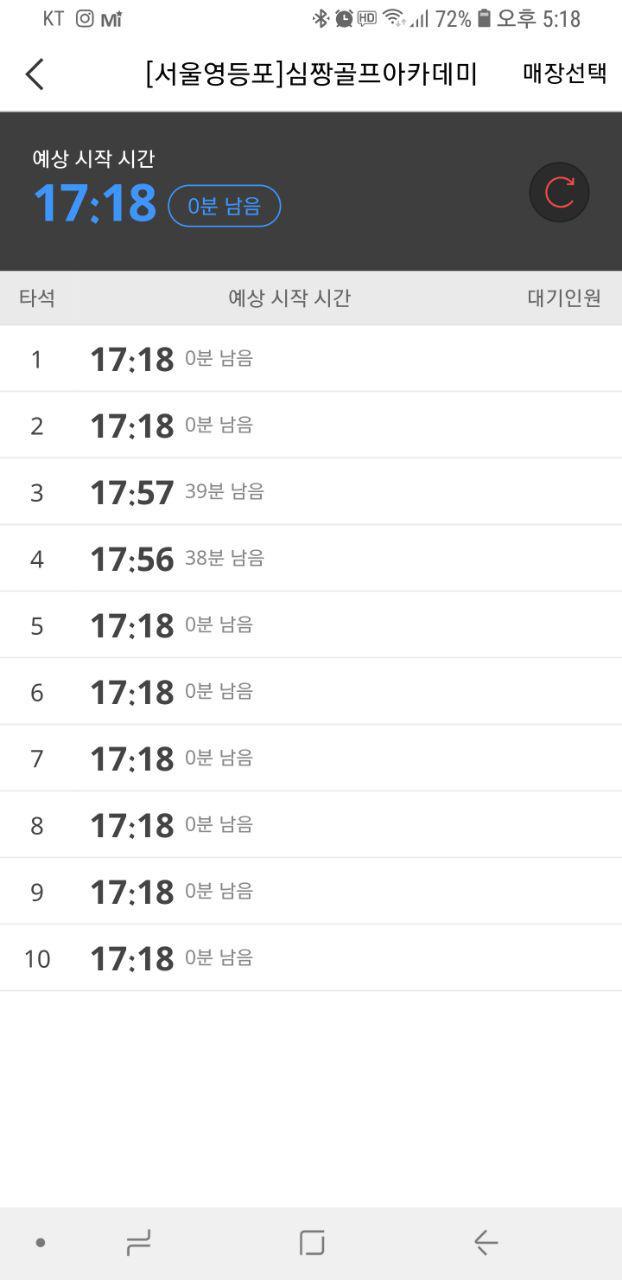
Task: Select bay 5 row
Action: 311,626
